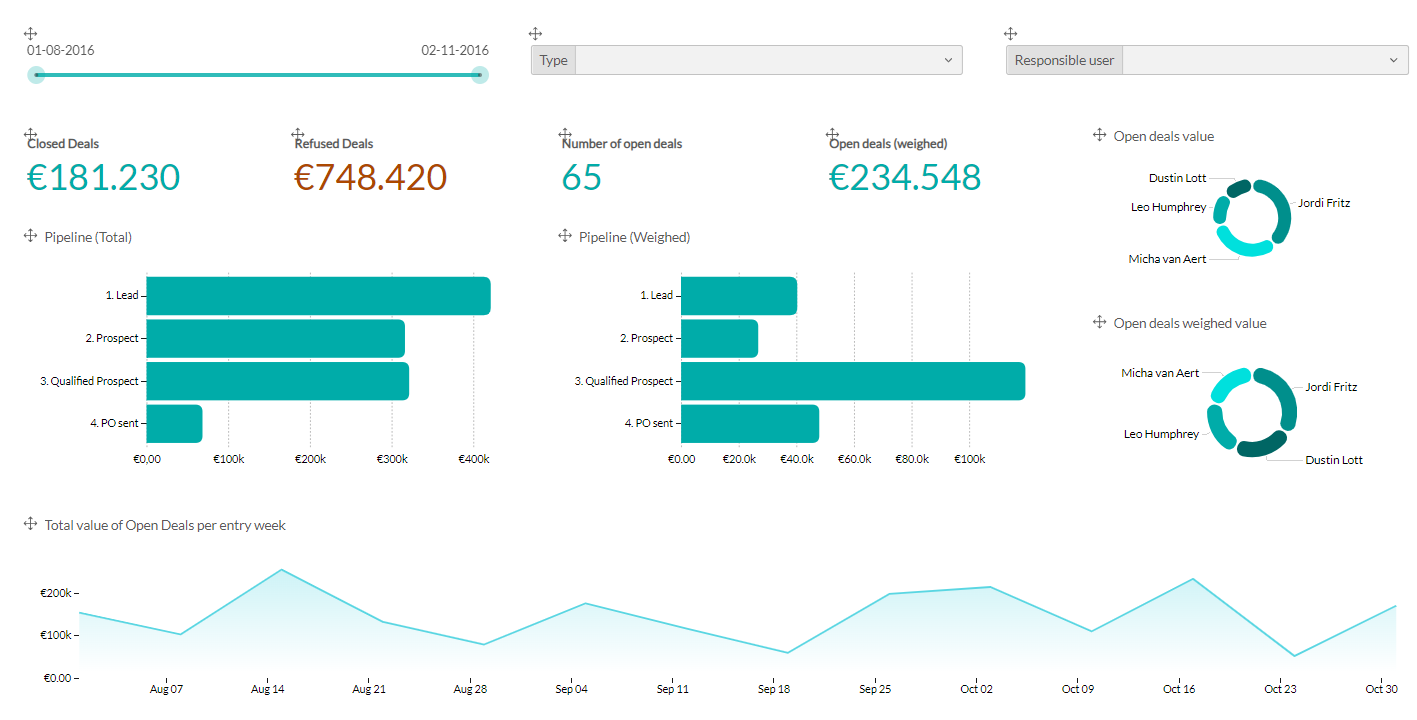Select Dustin Lott segment in Open deals weighed donut
The image size is (1417, 720).
[x=1262, y=445]
